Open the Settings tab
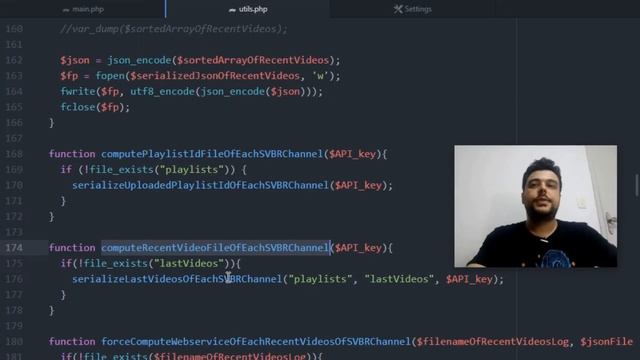The height and width of the screenshot is (360, 640). [x=412, y=9]
